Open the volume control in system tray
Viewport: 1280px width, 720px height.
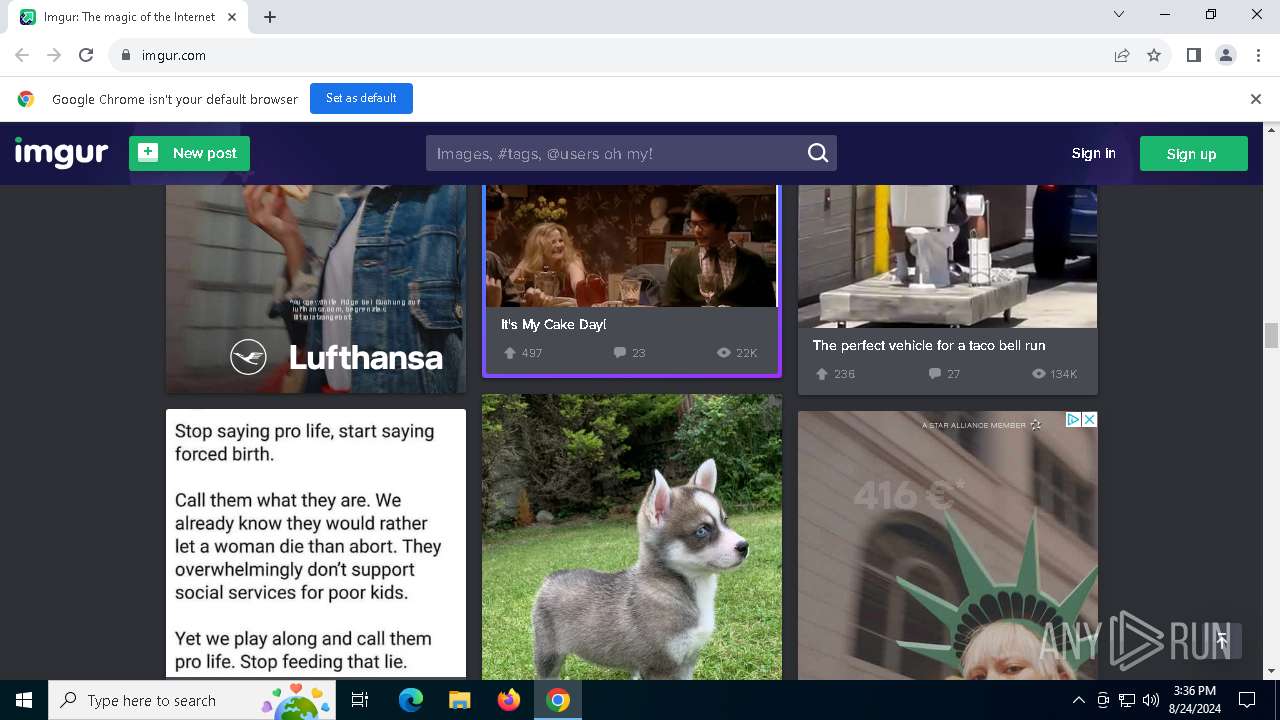pyautogui.click(x=1151, y=700)
